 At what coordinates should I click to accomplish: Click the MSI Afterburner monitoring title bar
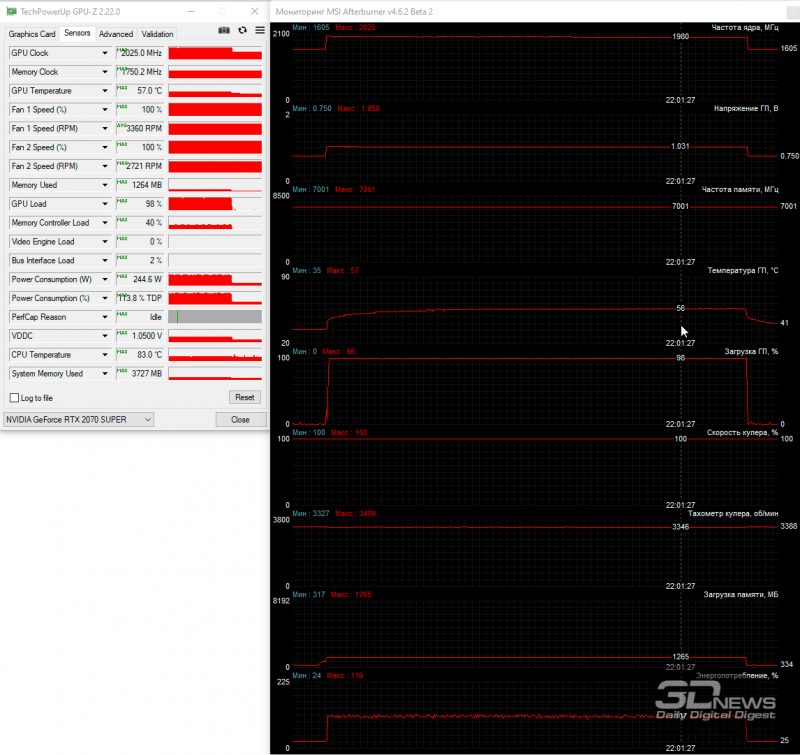pyautogui.click(x=535, y=11)
